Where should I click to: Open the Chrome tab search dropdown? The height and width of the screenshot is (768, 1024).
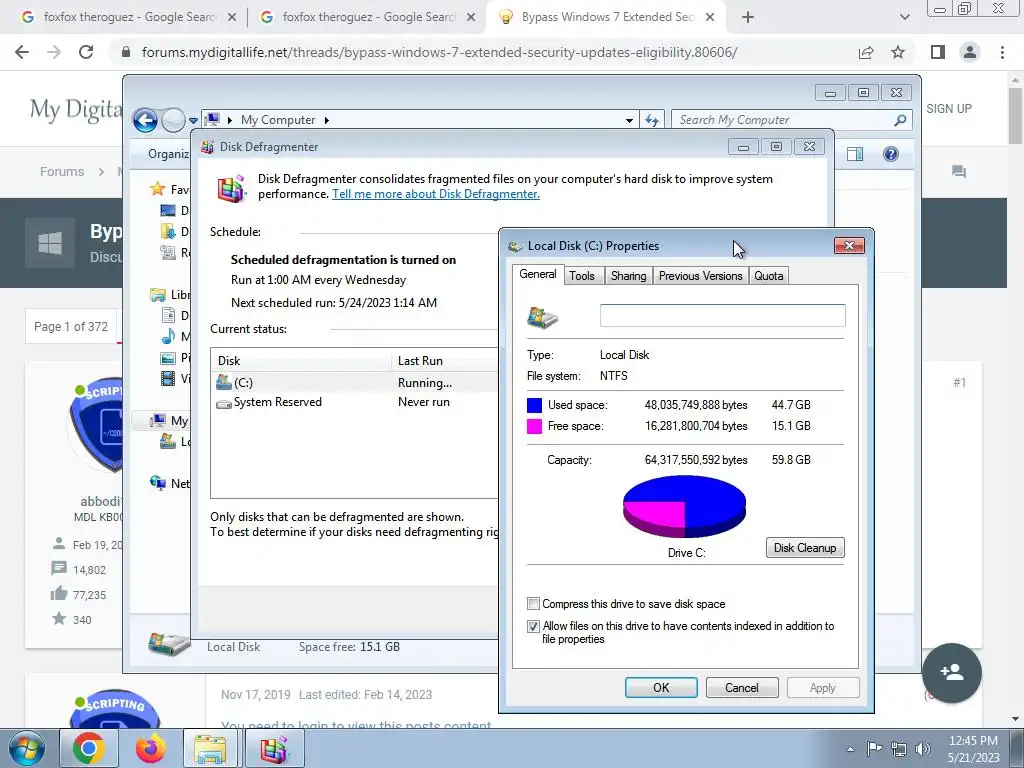click(x=904, y=17)
